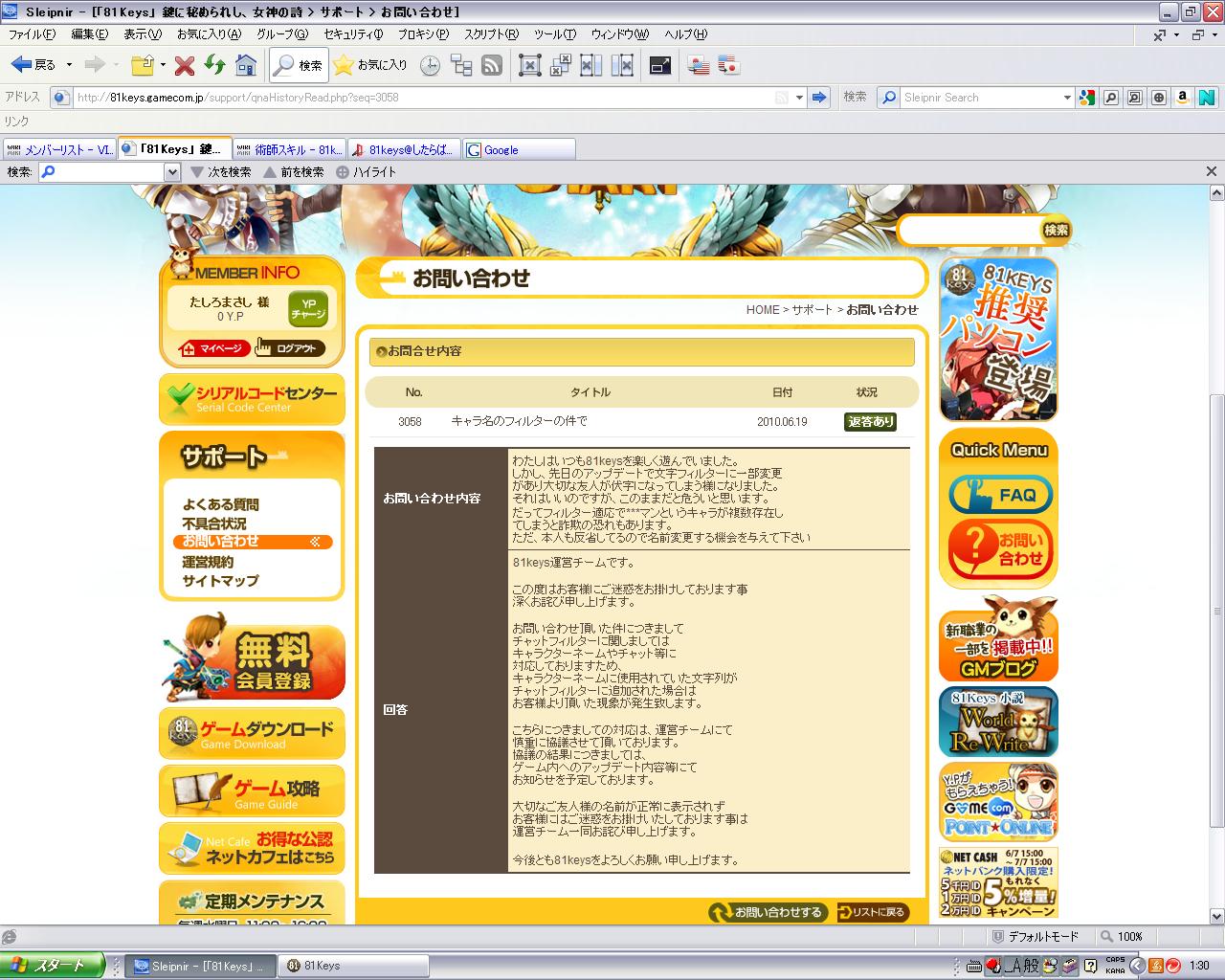This screenshot has width=1225, height=980.
Task: Click 前を検索 find previous button
Action: 293,172
